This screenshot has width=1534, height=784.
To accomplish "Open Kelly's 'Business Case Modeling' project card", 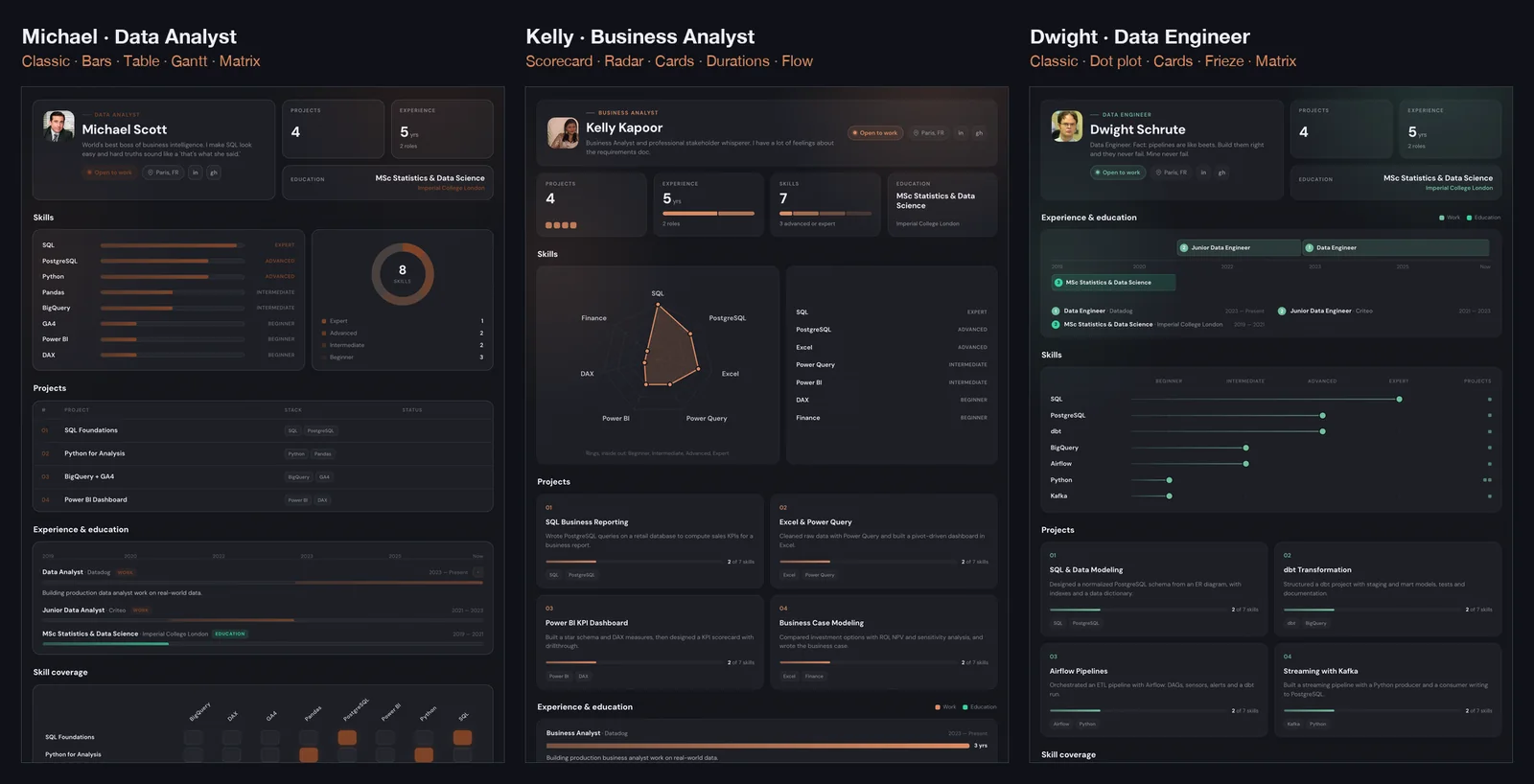I will [x=884, y=642].
